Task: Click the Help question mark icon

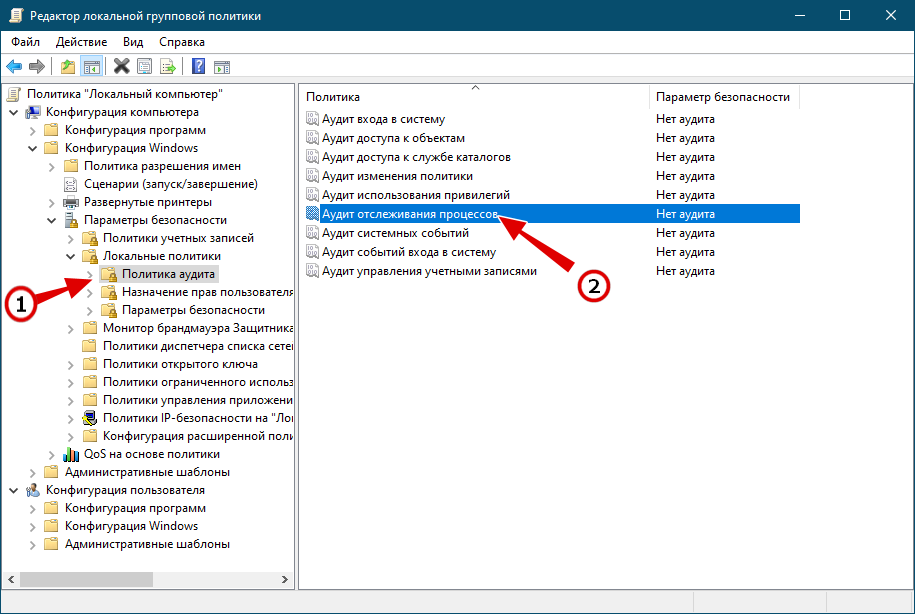Action: click(198, 67)
